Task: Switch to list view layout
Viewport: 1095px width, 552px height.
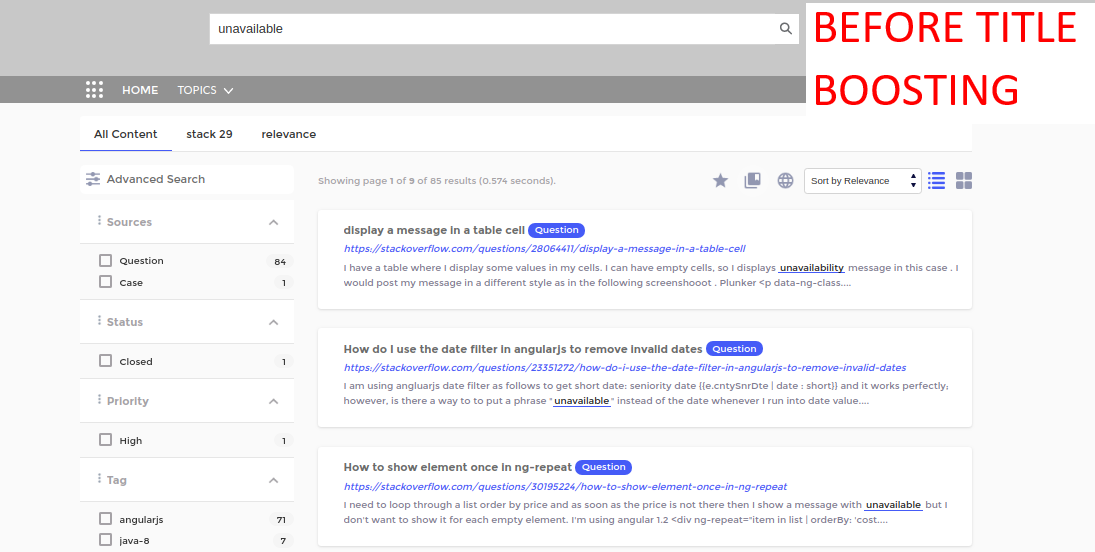Action: click(x=936, y=180)
